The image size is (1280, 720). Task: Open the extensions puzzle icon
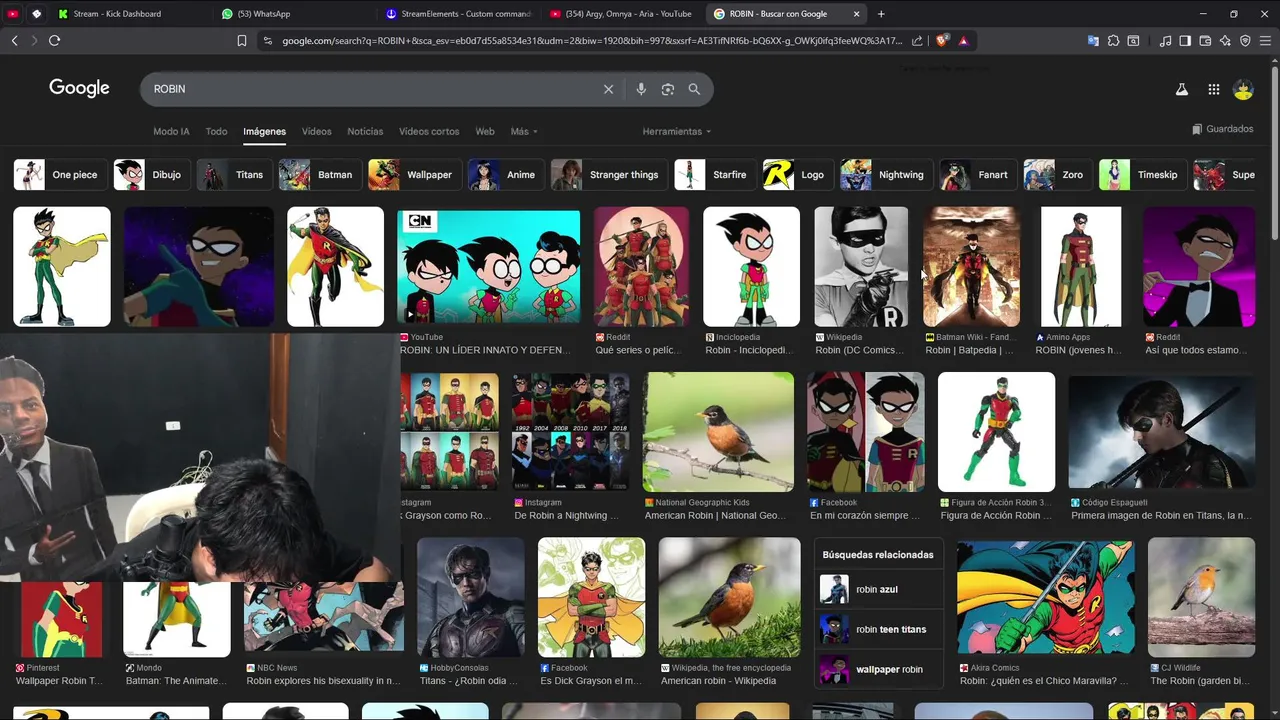[x=1113, y=41]
